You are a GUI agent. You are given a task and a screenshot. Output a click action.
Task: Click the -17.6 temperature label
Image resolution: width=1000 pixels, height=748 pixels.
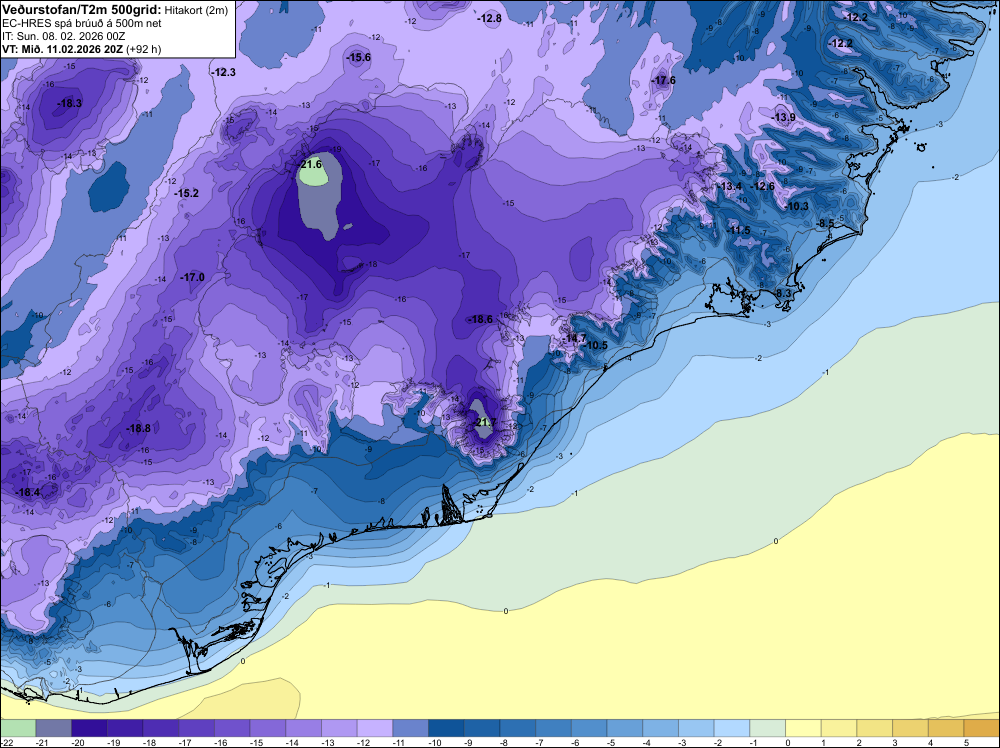[663, 80]
